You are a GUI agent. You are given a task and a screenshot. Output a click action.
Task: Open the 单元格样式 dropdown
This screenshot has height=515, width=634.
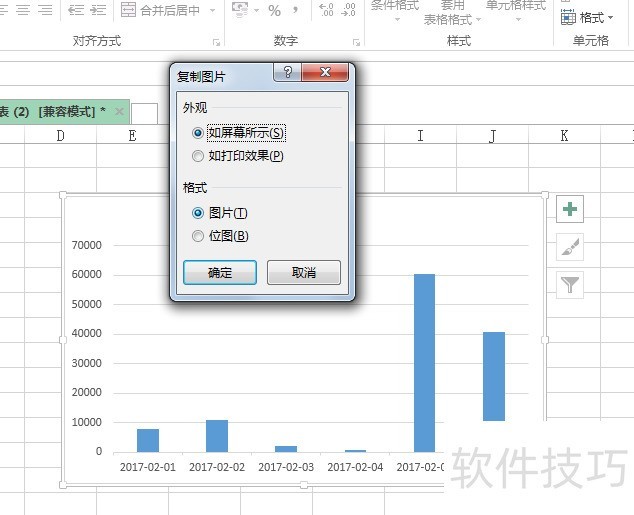coord(516,11)
